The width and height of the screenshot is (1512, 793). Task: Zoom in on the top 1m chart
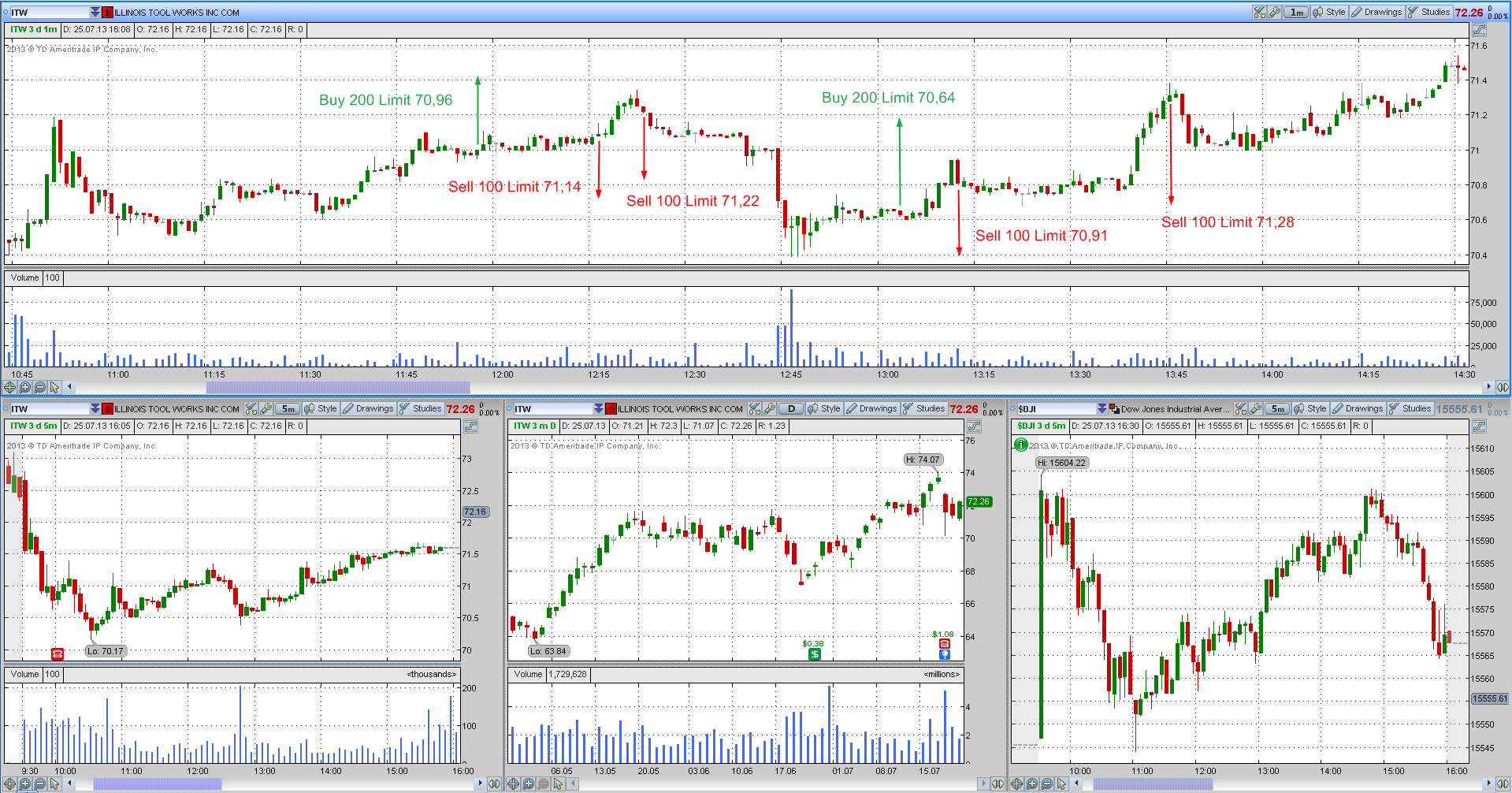tap(24, 387)
